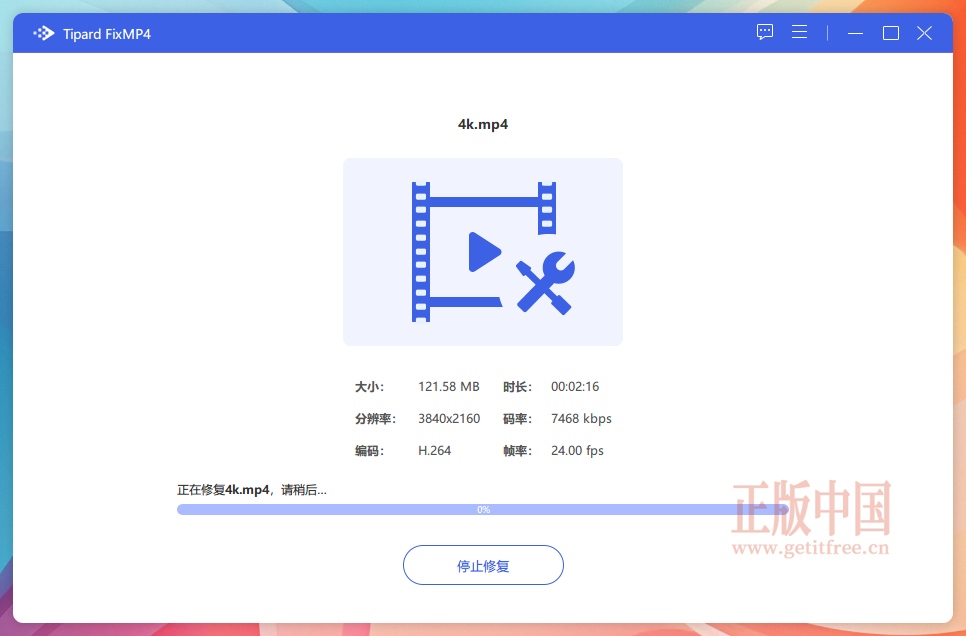Select the 4k.mp4 file name heading

tap(483, 124)
